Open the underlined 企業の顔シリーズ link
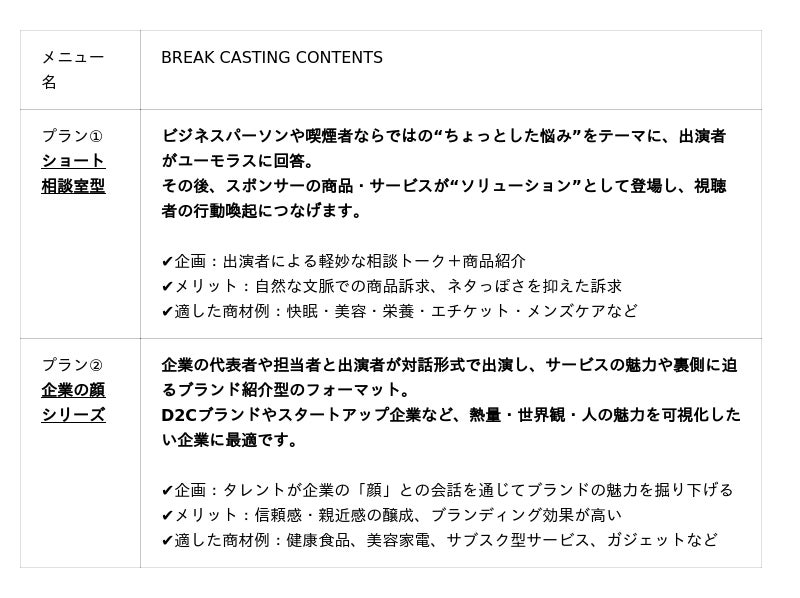The width and height of the screenshot is (800, 598). pyautogui.click(x=73, y=402)
